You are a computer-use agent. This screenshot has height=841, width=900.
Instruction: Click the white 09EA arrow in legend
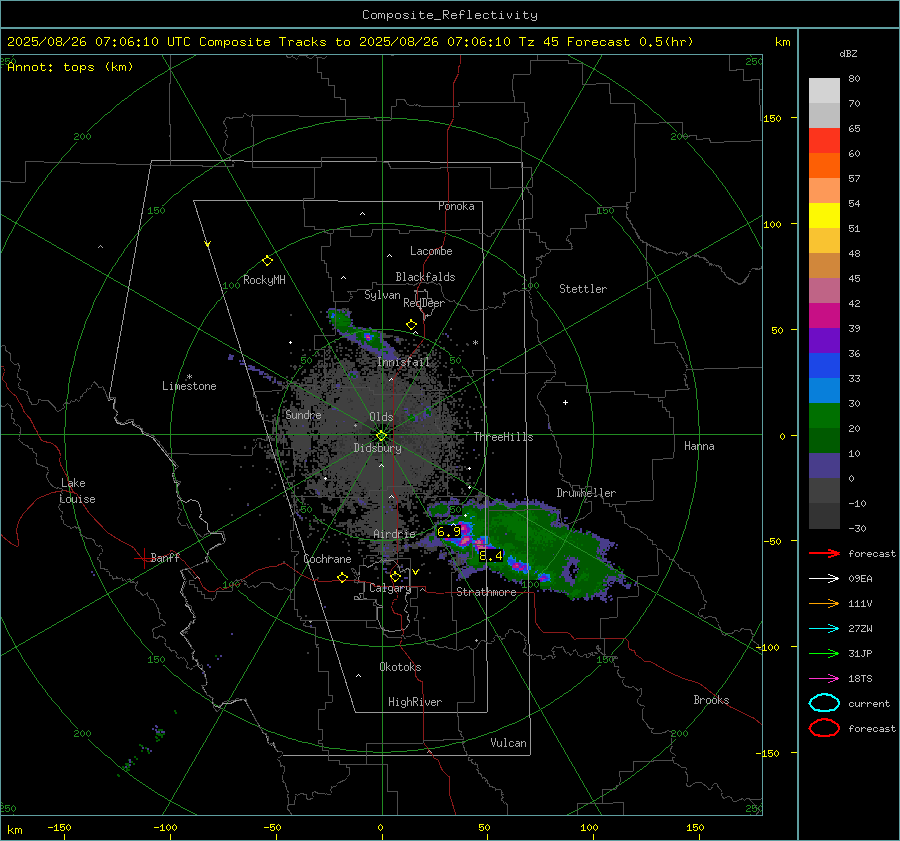click(x=824, y=579)
